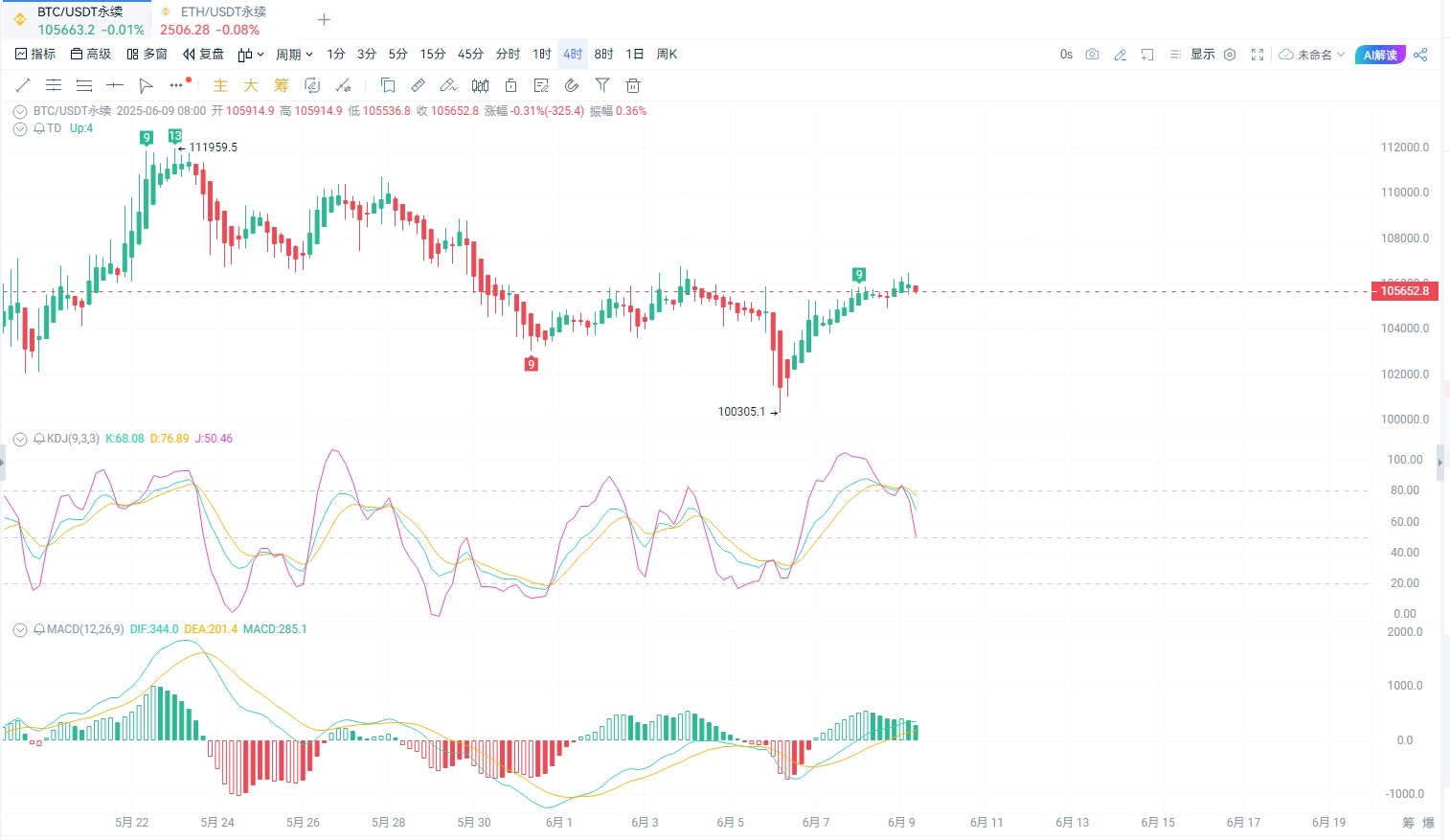Collapse the MACD indicator panel
Screen dimensions: 1450x840
coord(20,629)
